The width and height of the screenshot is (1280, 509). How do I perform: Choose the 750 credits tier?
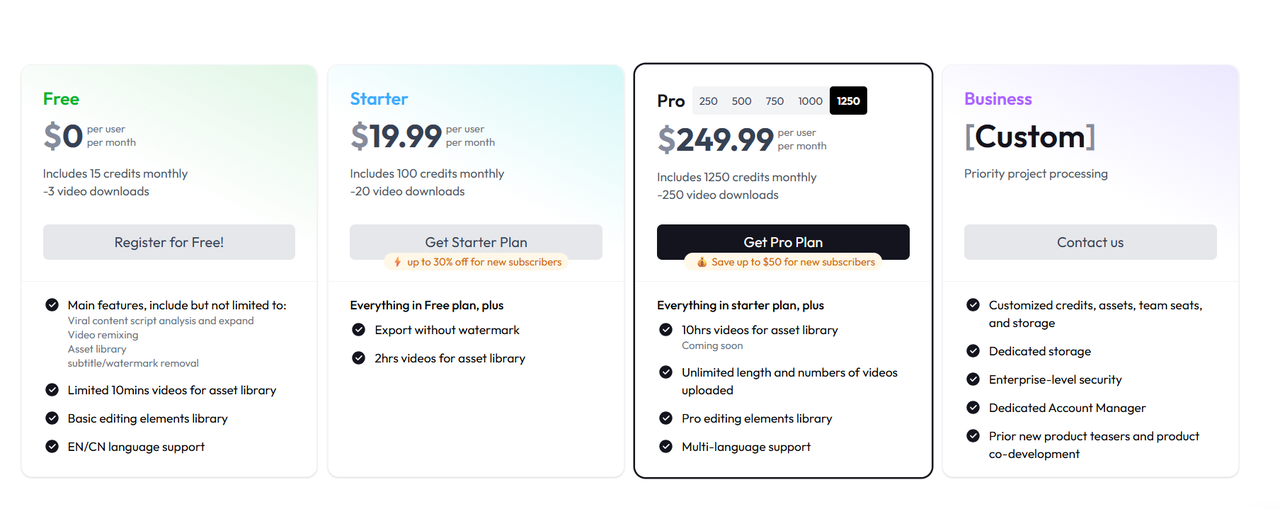[x=775, y=101]
